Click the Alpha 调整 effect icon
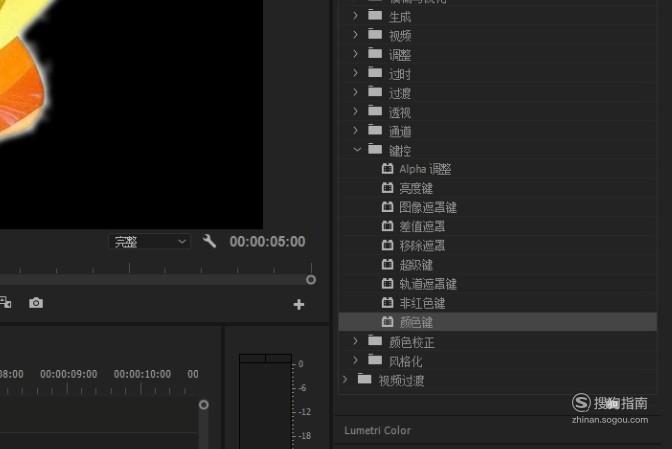672x449 pixels. [387, 168]
